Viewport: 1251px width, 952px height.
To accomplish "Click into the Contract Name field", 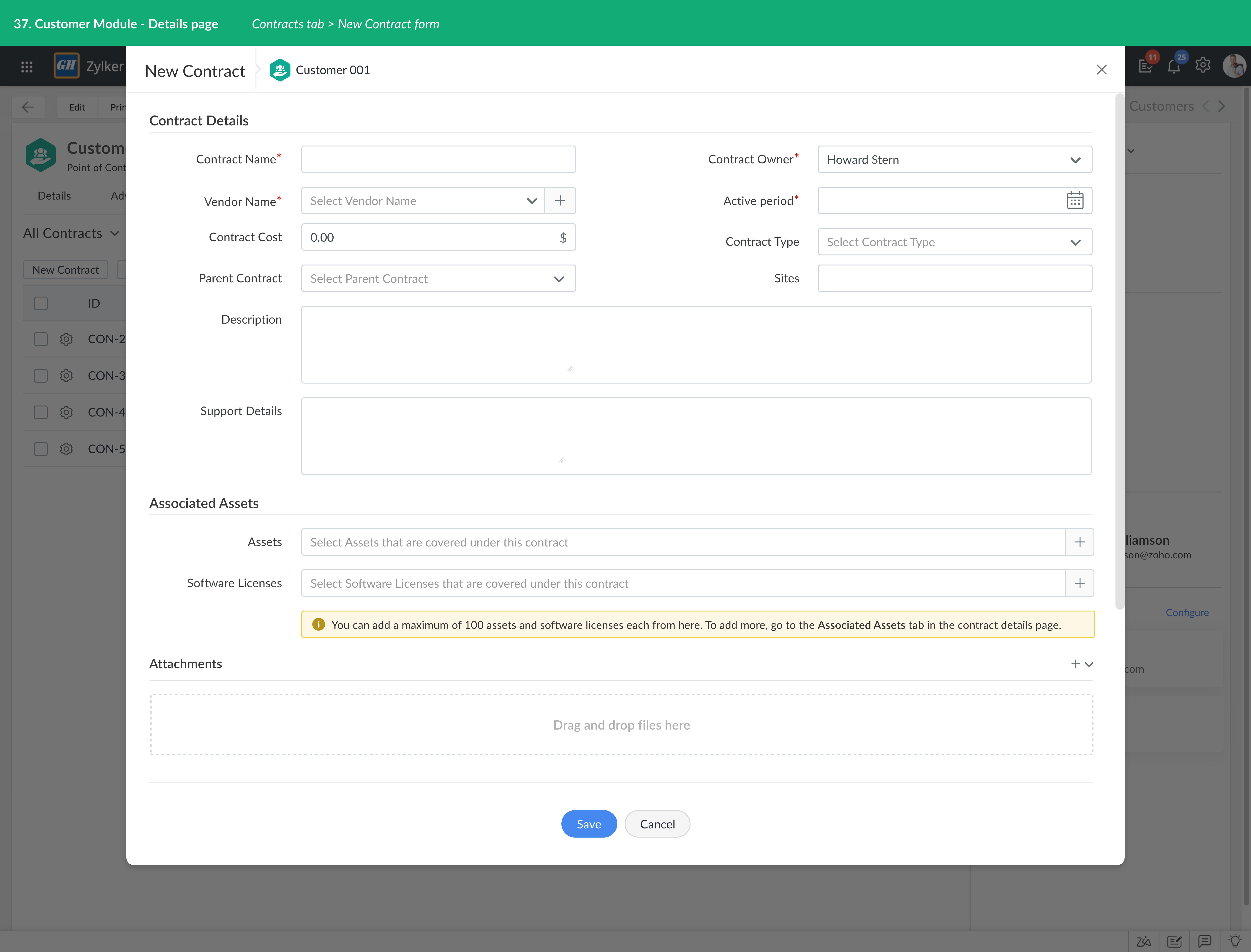I will 438,159.
